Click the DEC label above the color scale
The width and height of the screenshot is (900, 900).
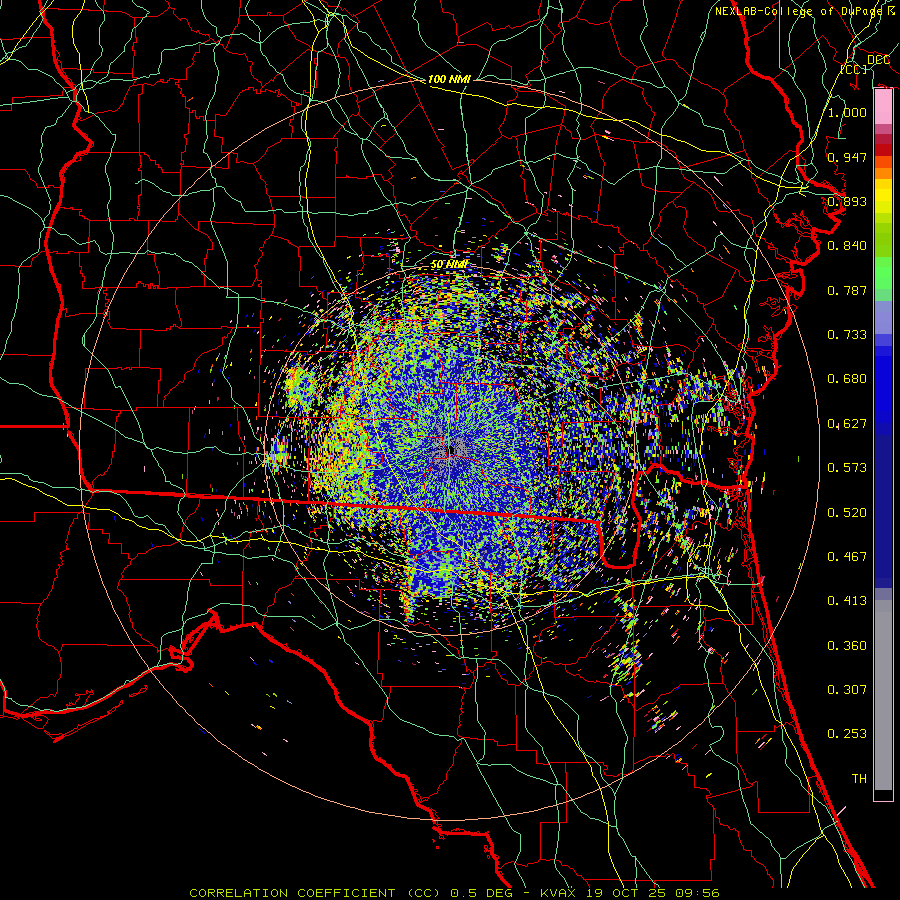[878, 60]
